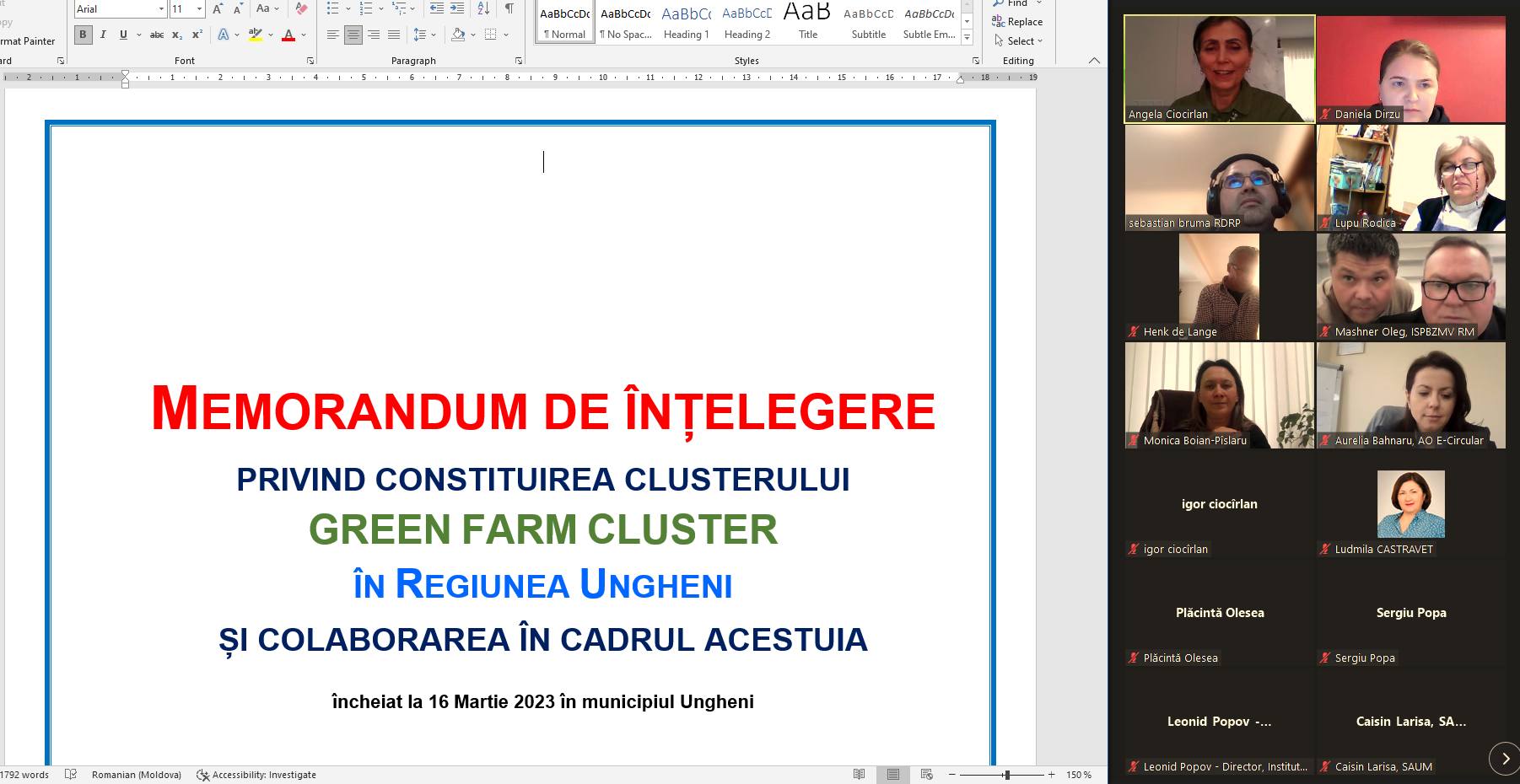This screenshot has height=784, width=1520.
Task: Select Angela Ciocirlan's video thumbnail
Action: coord(1219,69)
